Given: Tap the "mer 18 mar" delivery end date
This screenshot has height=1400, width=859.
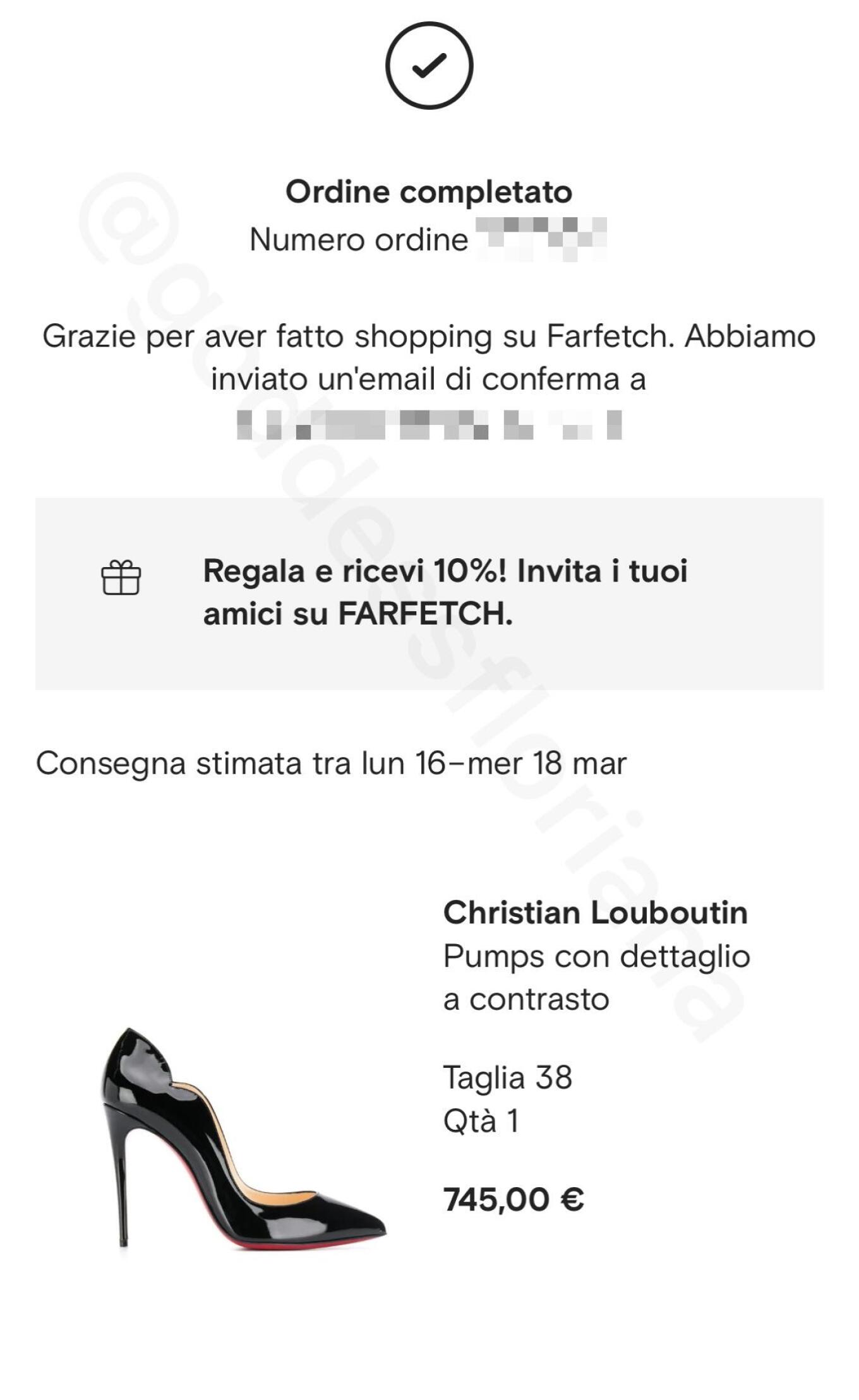Looking at the screenshot, I should [547, 763].
